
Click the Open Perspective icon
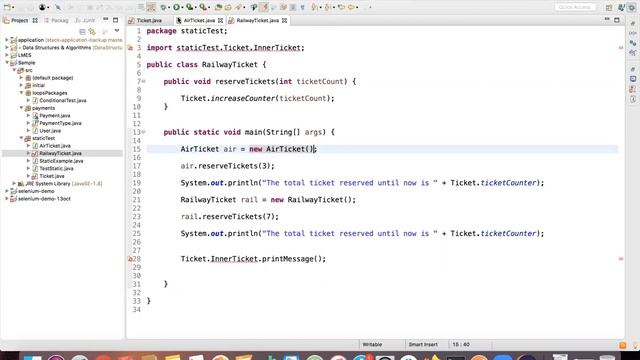(x=609, y=7)
